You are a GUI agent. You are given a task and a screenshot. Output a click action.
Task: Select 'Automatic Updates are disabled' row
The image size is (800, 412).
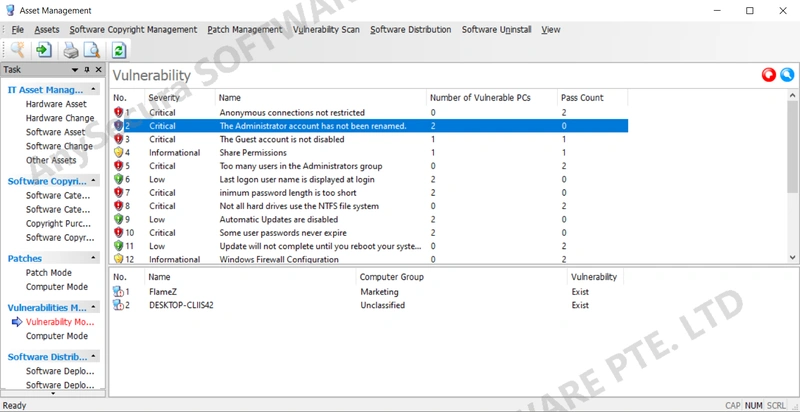(370, 219)
